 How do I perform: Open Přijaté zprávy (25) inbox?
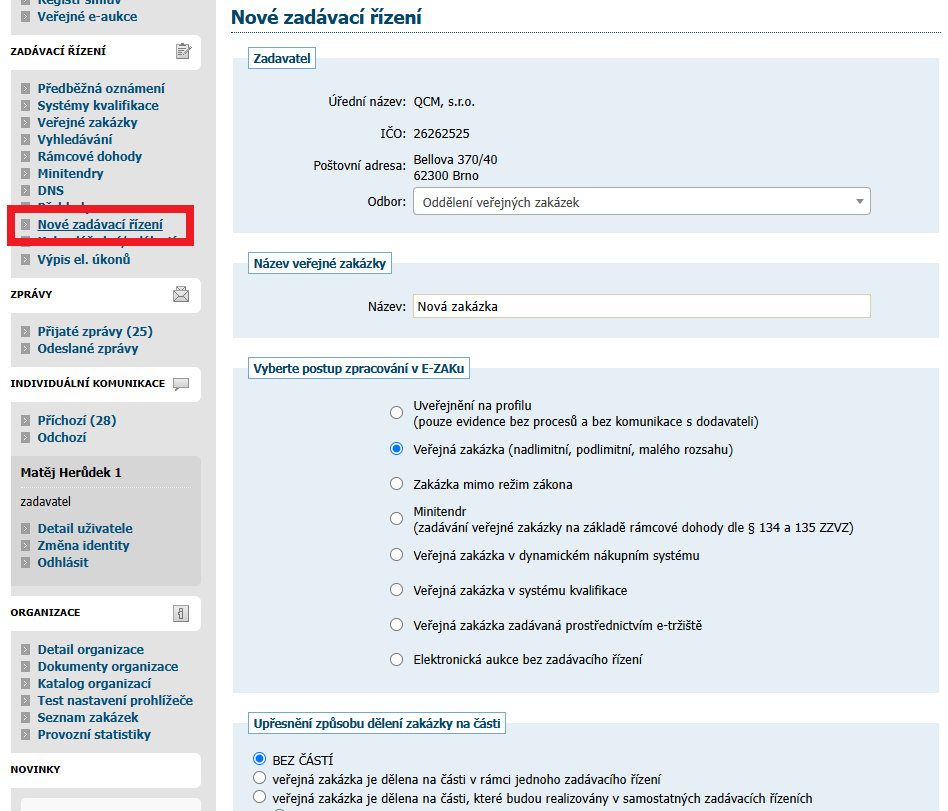point(95,332)
